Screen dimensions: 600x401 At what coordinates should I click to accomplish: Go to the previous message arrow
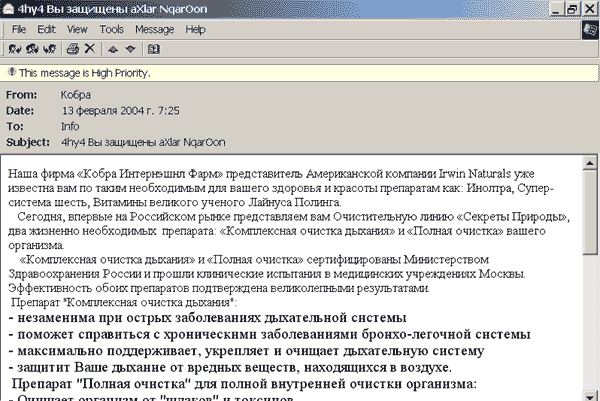coord(112,49)
